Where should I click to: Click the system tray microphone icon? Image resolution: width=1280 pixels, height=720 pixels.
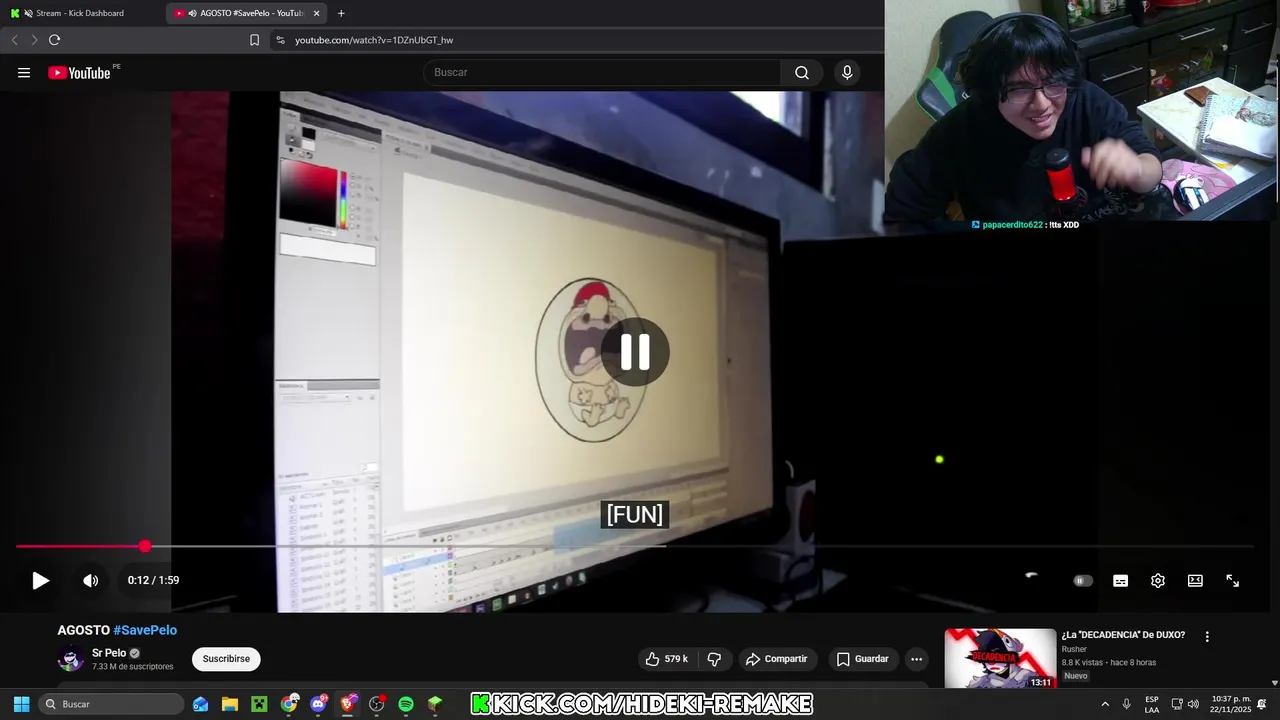coord(1127,704)
